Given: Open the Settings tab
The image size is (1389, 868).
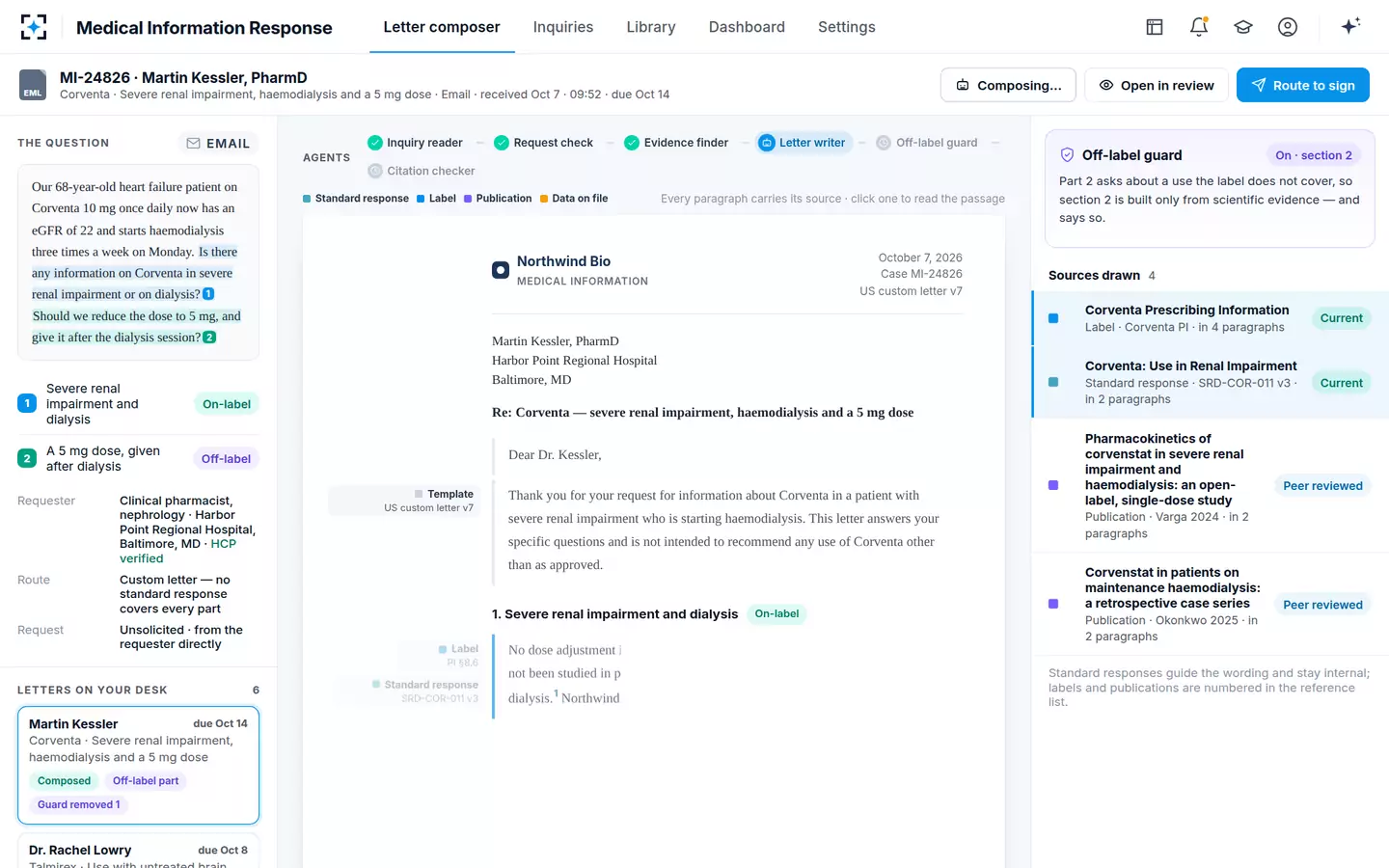Looking at the screenshot, I should point(847,27).
